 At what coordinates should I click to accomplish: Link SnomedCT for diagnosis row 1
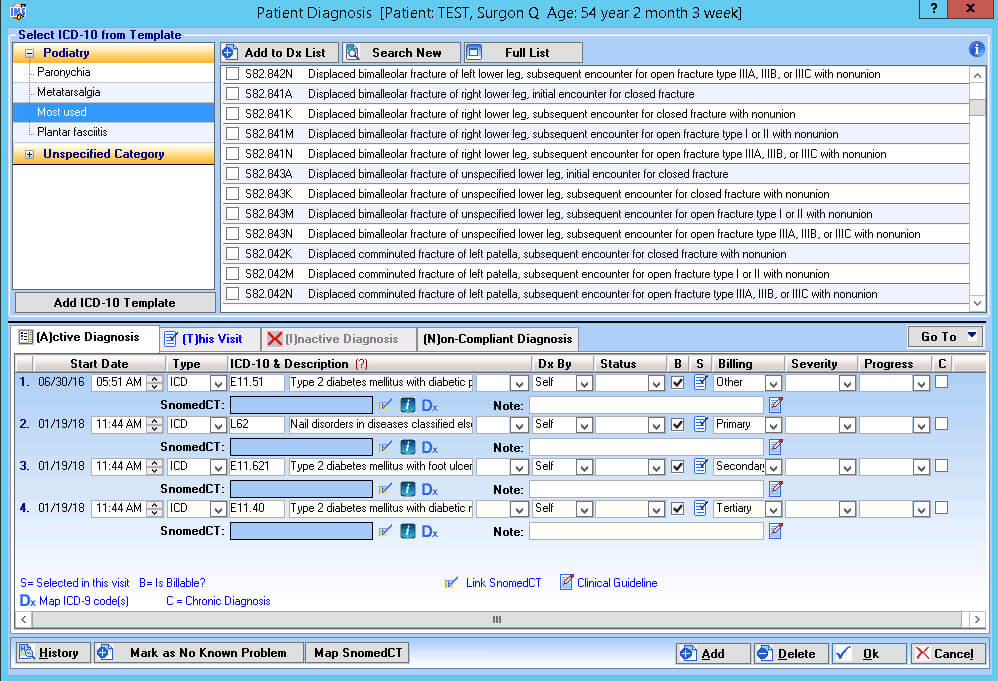(385, 405)
